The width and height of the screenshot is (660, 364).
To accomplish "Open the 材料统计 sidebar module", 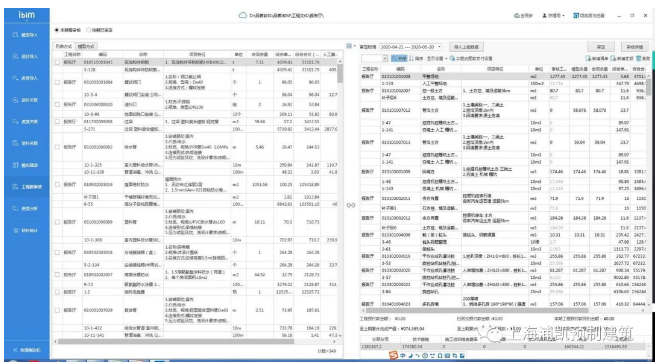I will tap(27, 231).
